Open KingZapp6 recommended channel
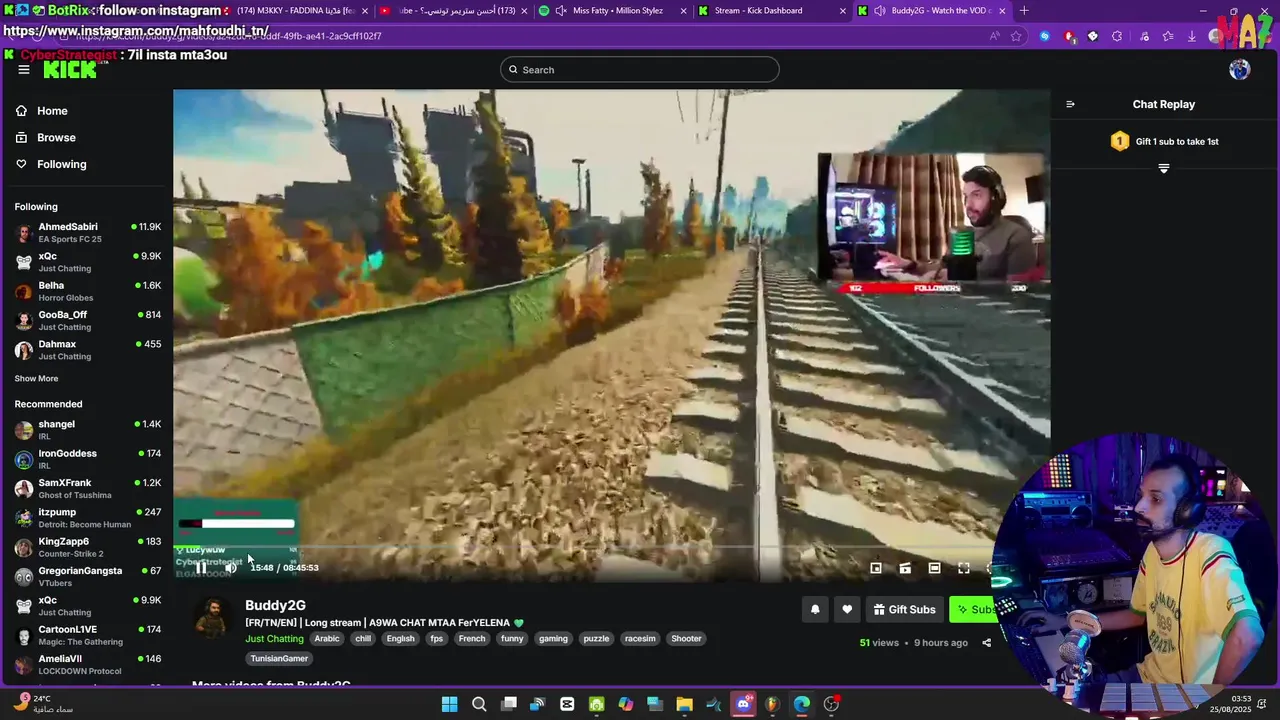Image resolution: width=1280 pixels, height=720 pixels. (x=87, y=547)
